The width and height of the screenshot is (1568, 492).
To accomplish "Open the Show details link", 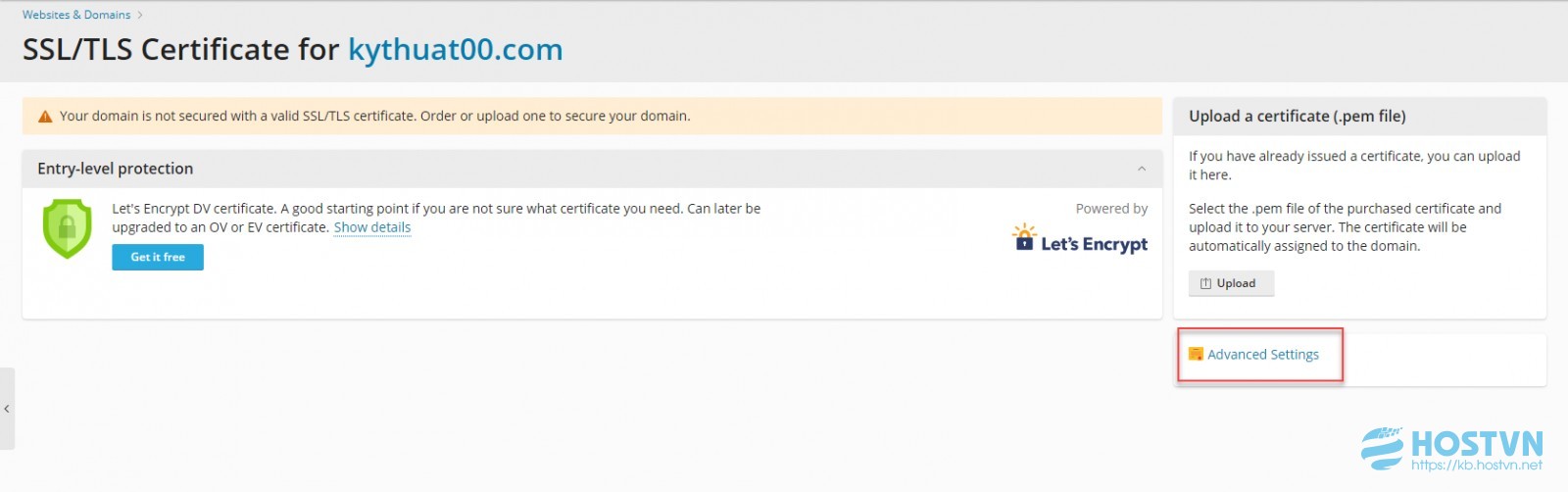I will (x=372, y=227).
